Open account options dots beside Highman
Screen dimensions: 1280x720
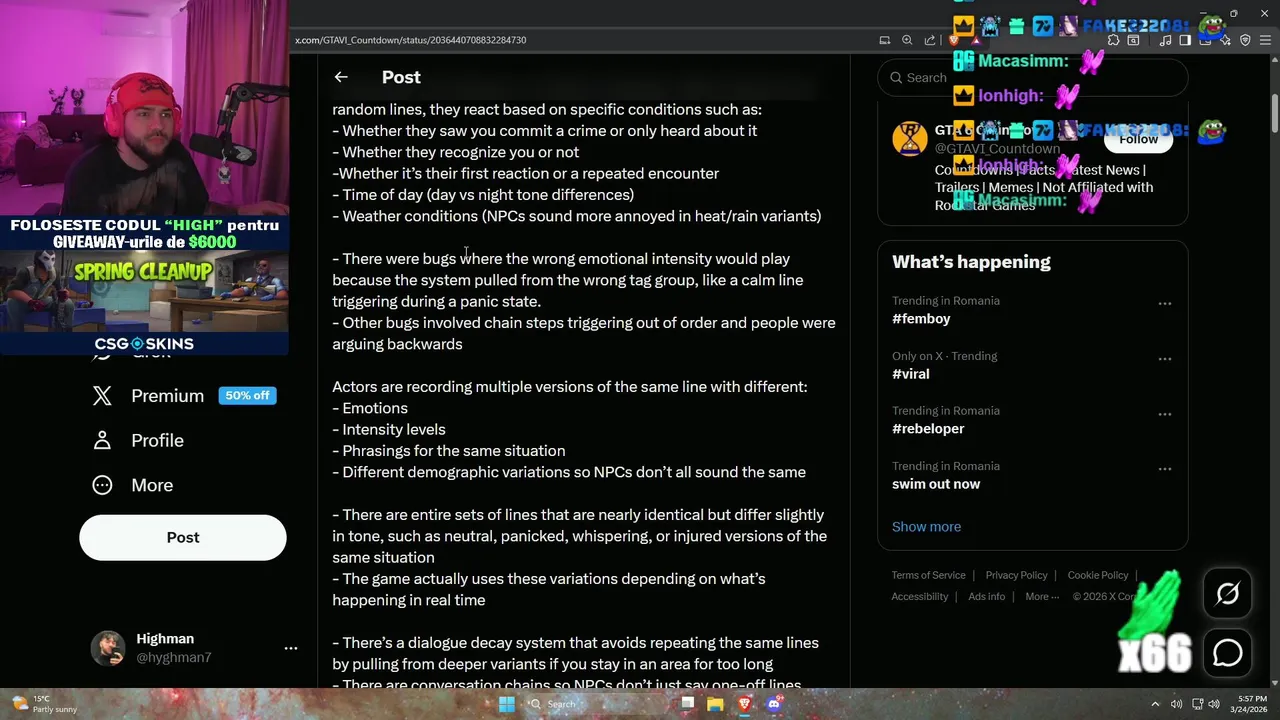(x=291, y=648)
